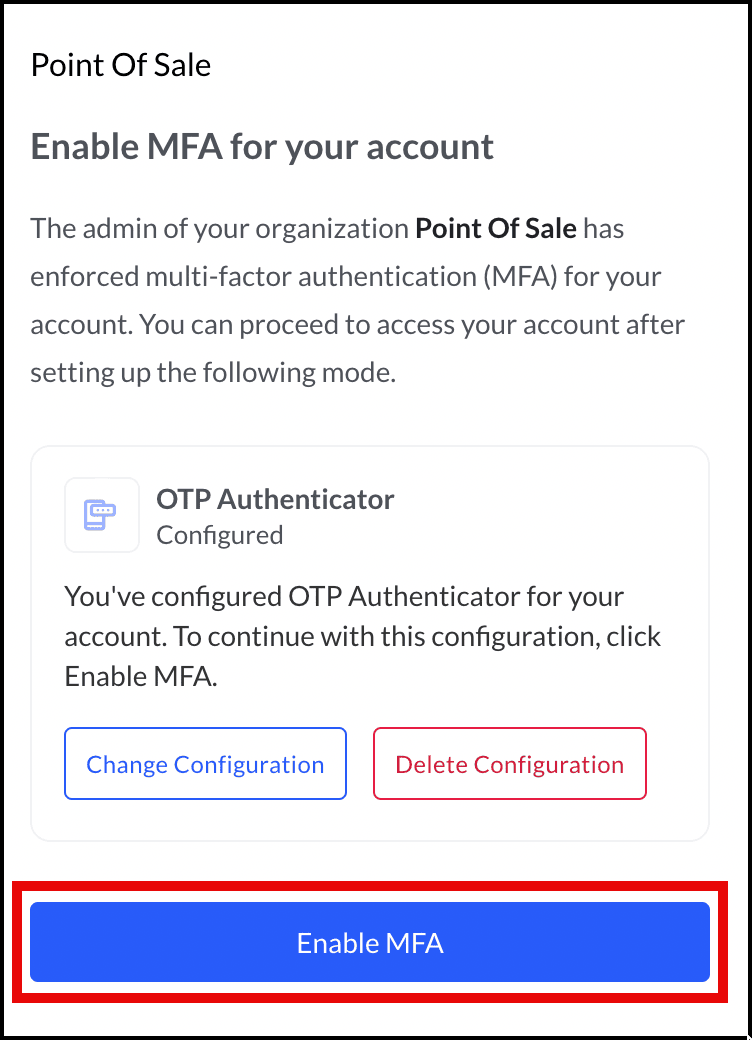Click the words 'The admin of your organization'

[219, 229]
